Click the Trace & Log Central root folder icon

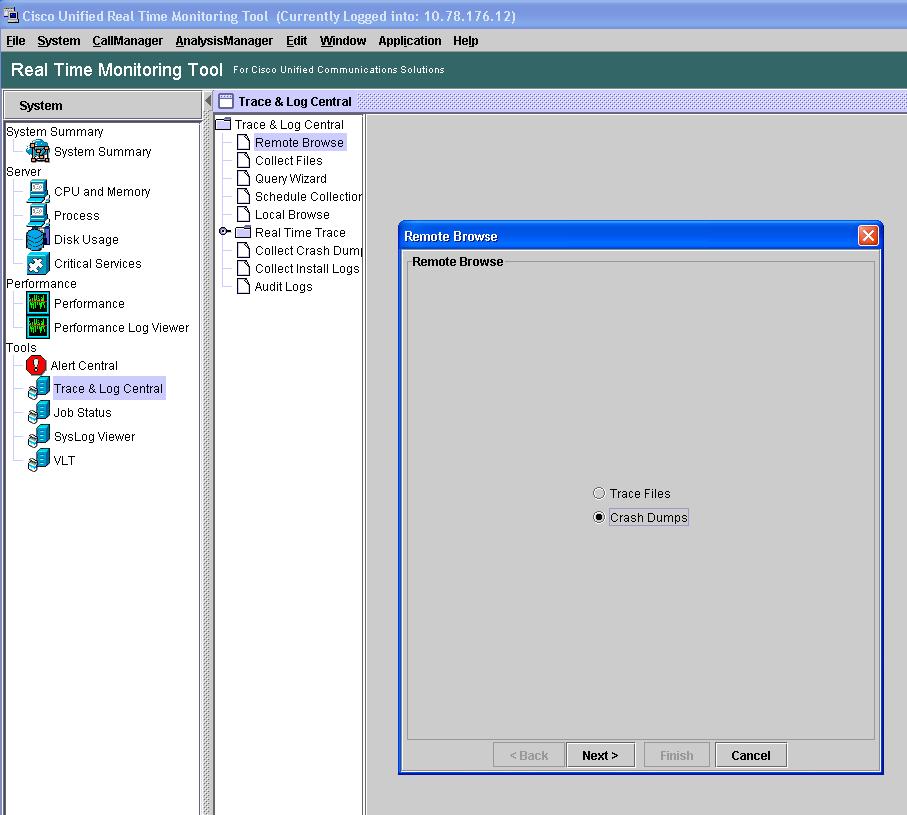(x=223, y=124)
